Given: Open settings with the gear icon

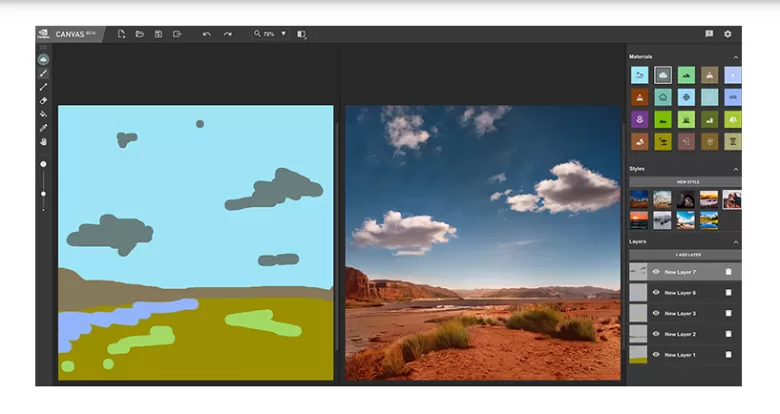Looking at the screenshot, I should [x=728, y=34].
